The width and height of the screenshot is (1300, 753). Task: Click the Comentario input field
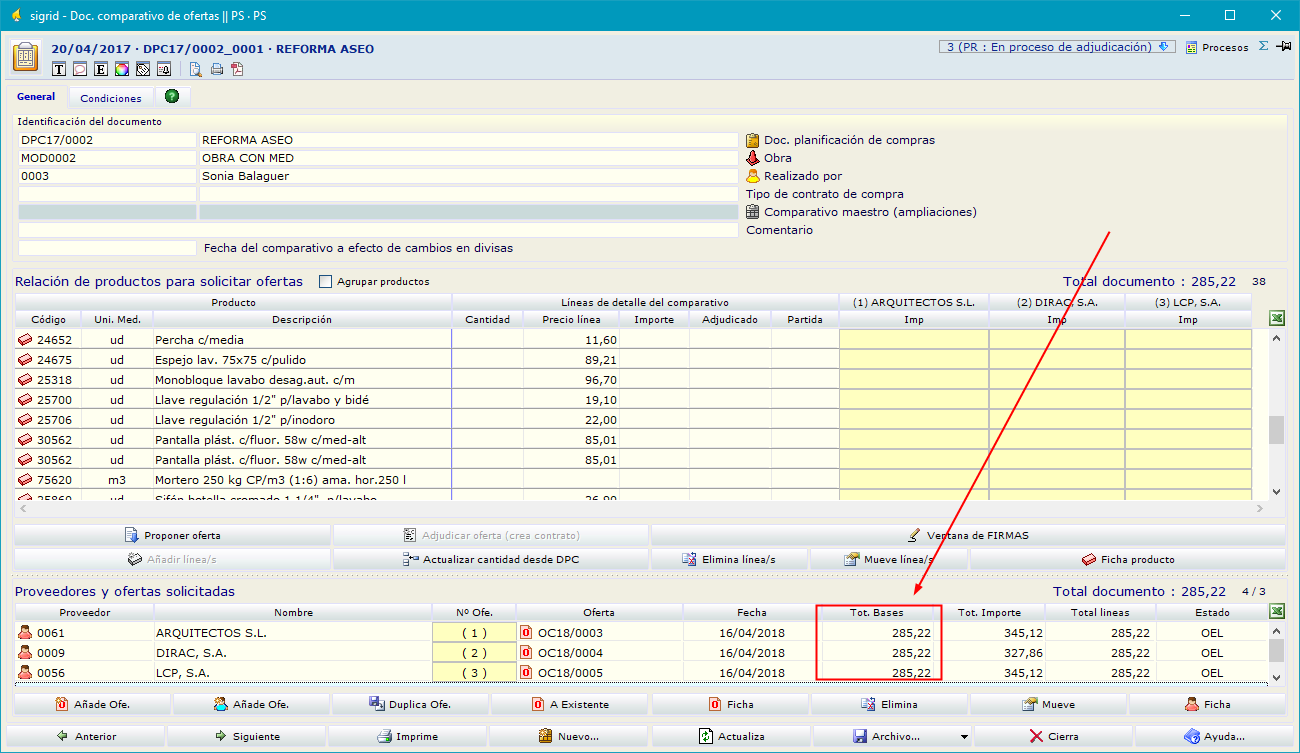tap(378, 230)
